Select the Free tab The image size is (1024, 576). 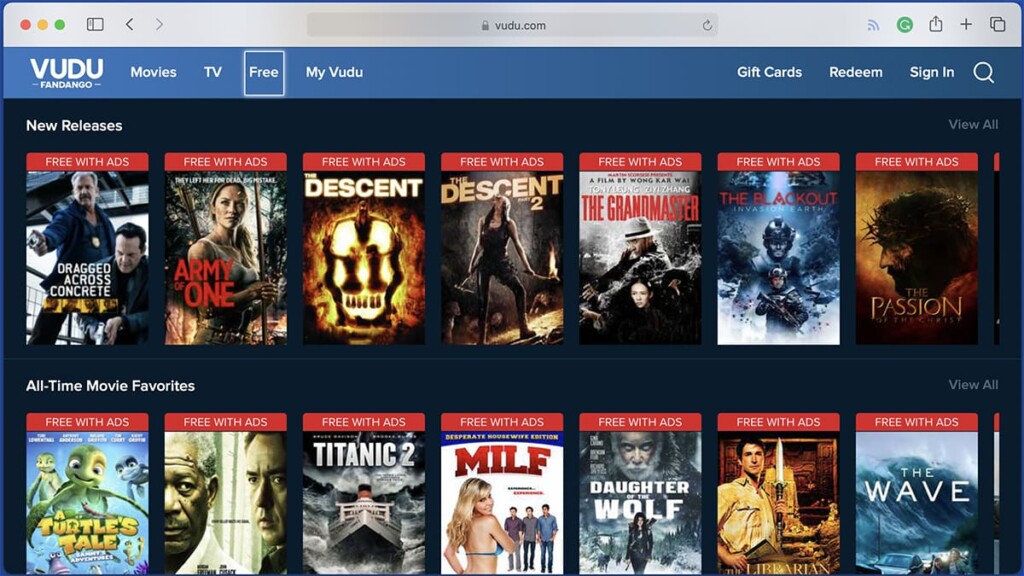coord(264,72)
